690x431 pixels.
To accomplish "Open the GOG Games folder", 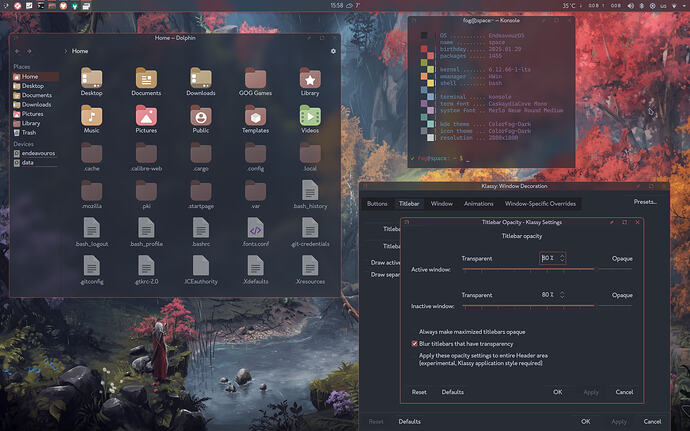I will (x=255, y=82).
